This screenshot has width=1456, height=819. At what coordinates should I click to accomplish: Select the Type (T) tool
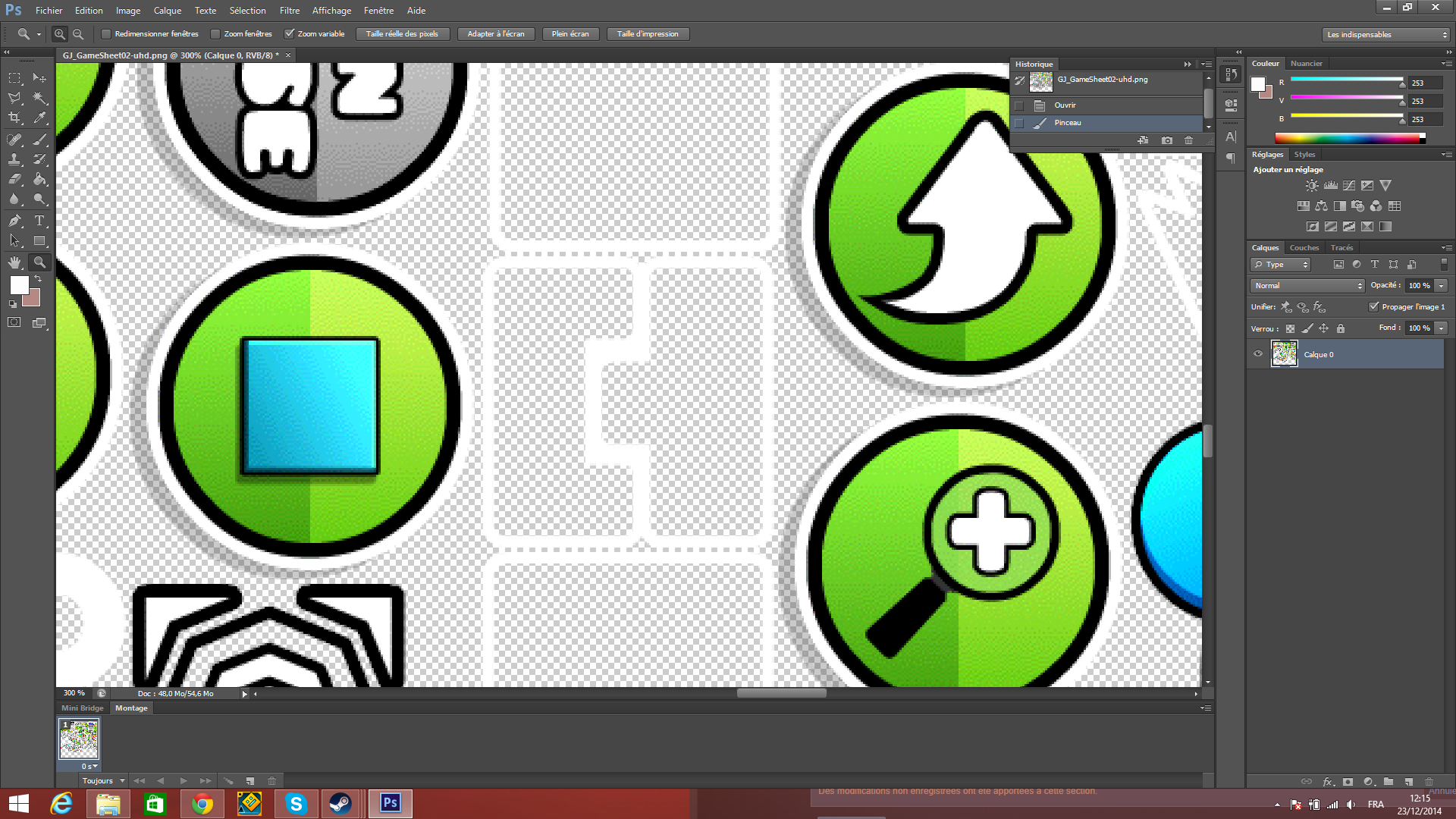pos(39,221)
